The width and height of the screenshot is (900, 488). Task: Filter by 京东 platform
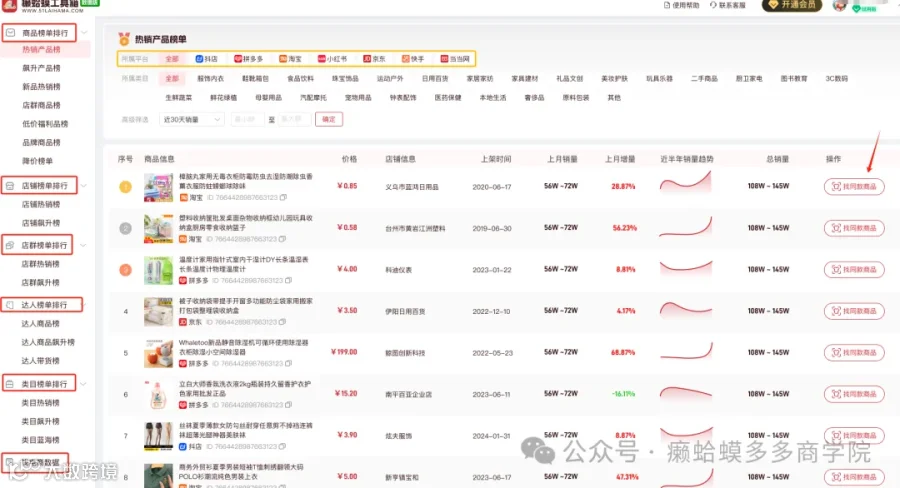click(x=374, y=59)
